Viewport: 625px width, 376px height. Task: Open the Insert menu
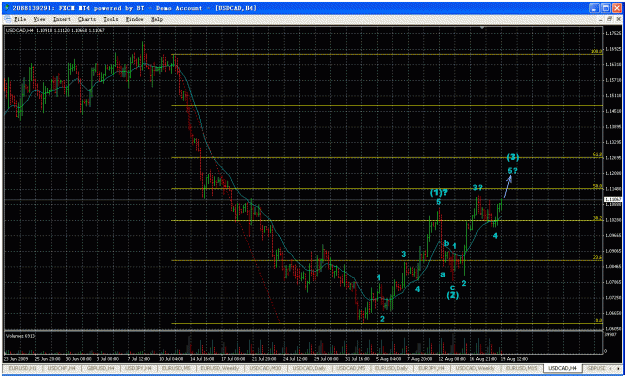click(62, 19)
